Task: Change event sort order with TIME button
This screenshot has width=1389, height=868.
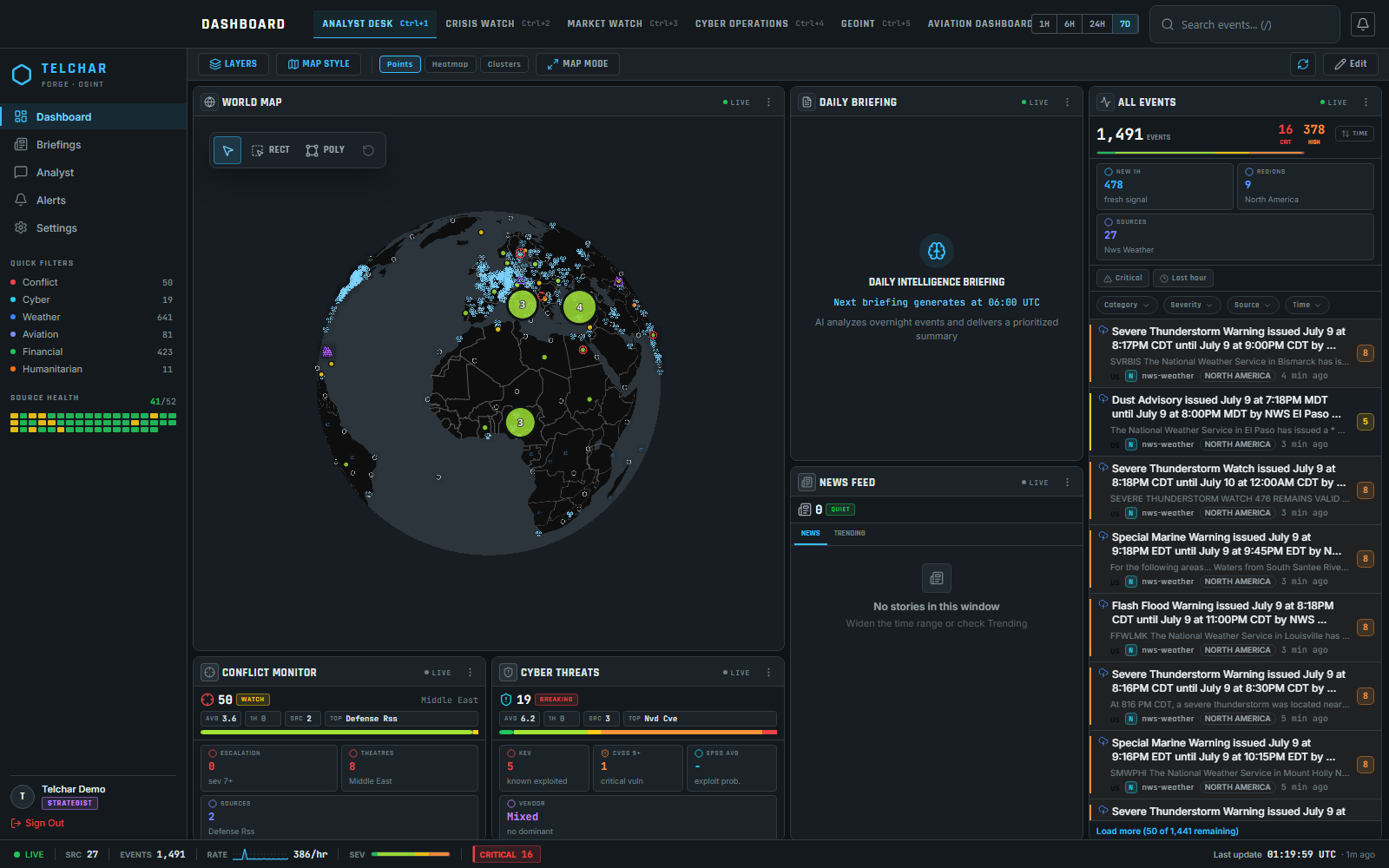Action: pyautogui.click(x=1354, y=134)
